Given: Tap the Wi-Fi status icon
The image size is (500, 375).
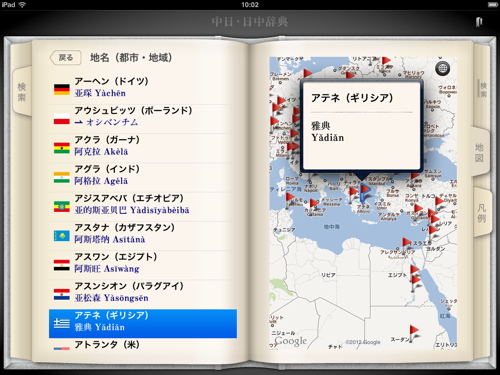Looking at the screenshot, I should [22, 5].
